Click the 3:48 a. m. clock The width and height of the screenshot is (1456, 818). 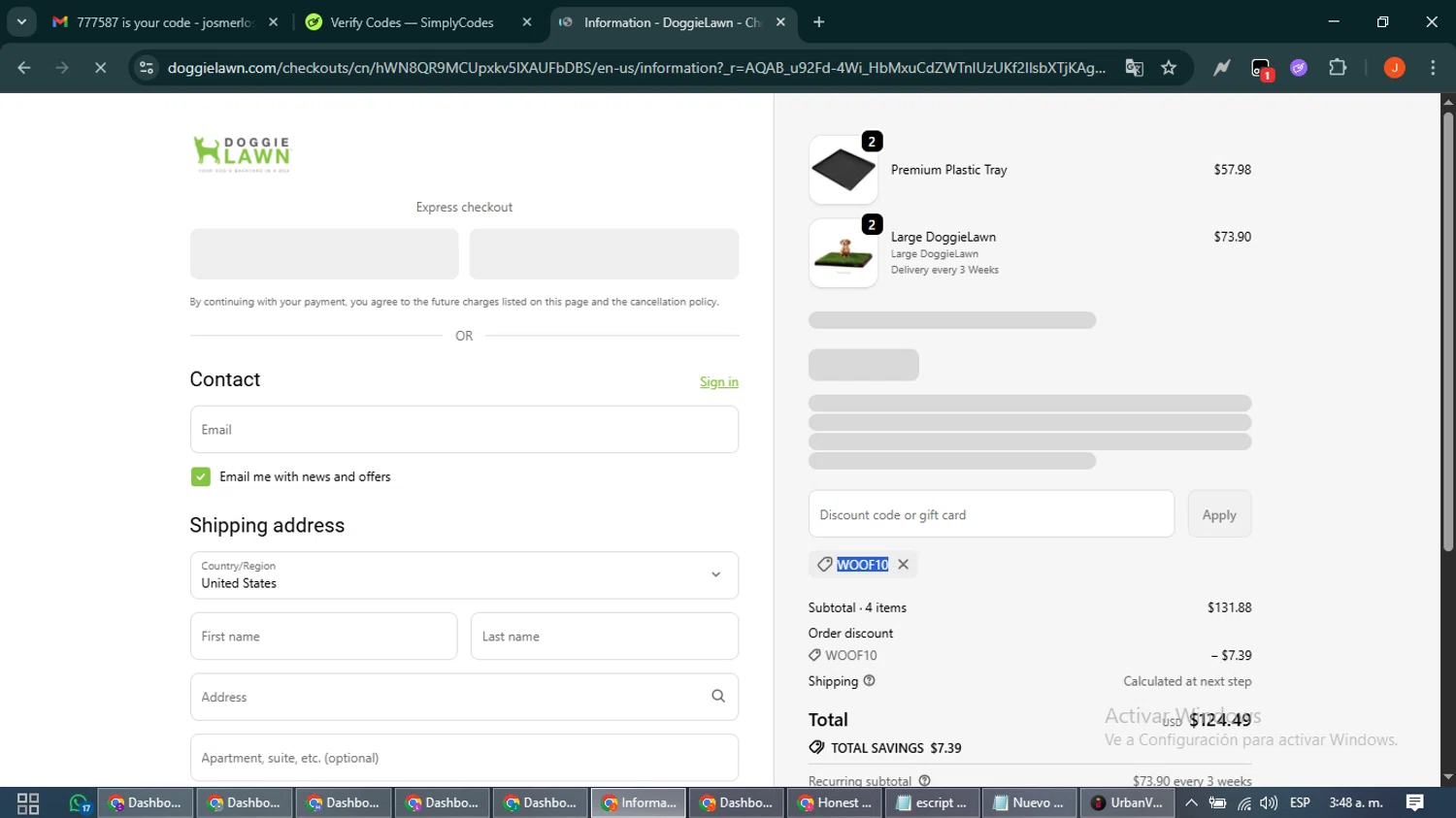pyautogui.click(x=1356, y=802)
